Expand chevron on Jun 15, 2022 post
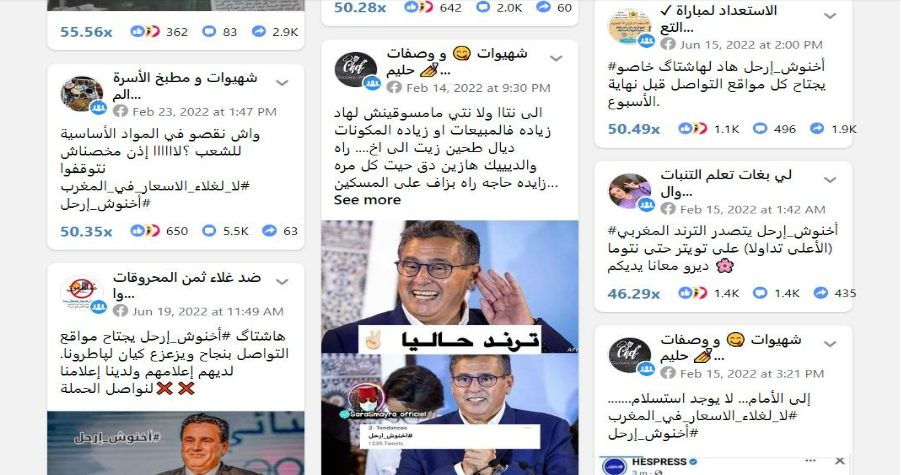The width and height of the screenshot is (901, 475). pyautogui.click(x=830, y=16)
